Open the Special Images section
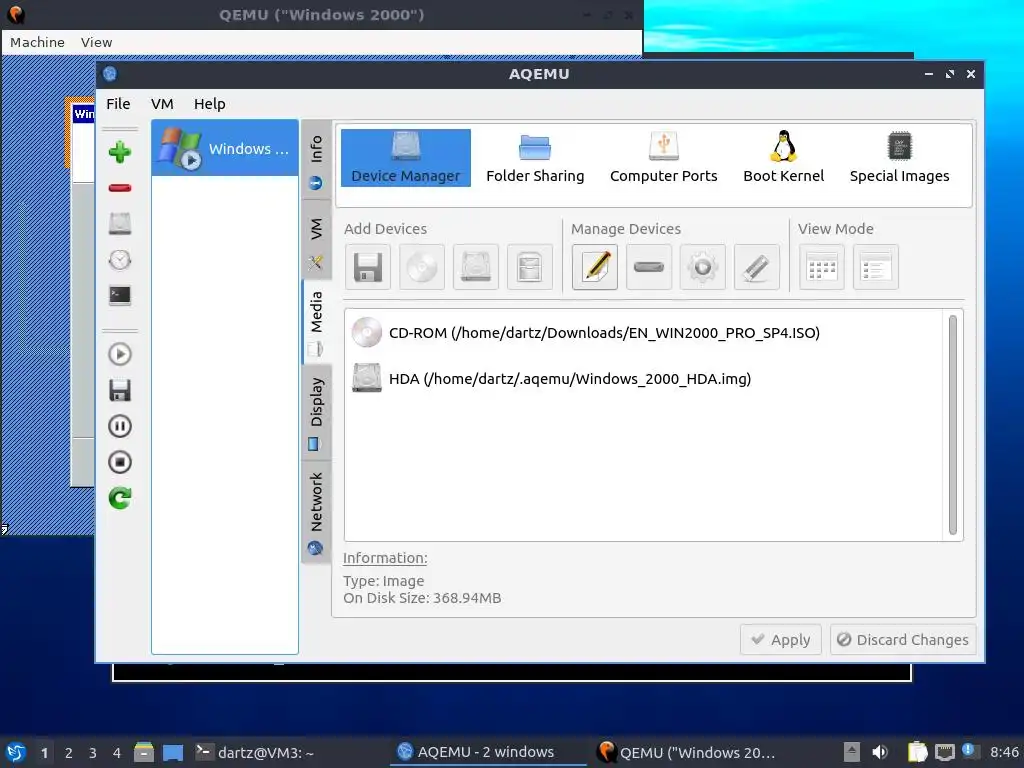Viewport: 1024px width, 768px height. 899,157
